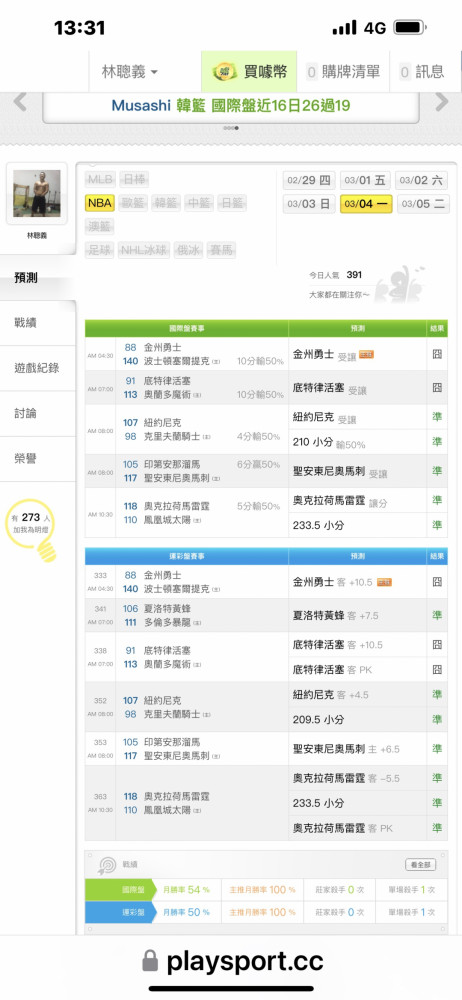Image resolution: width=462 pixels, height=1000 pixels.
Task: Advance banner with right arrow
Action: tap(442, 102)
